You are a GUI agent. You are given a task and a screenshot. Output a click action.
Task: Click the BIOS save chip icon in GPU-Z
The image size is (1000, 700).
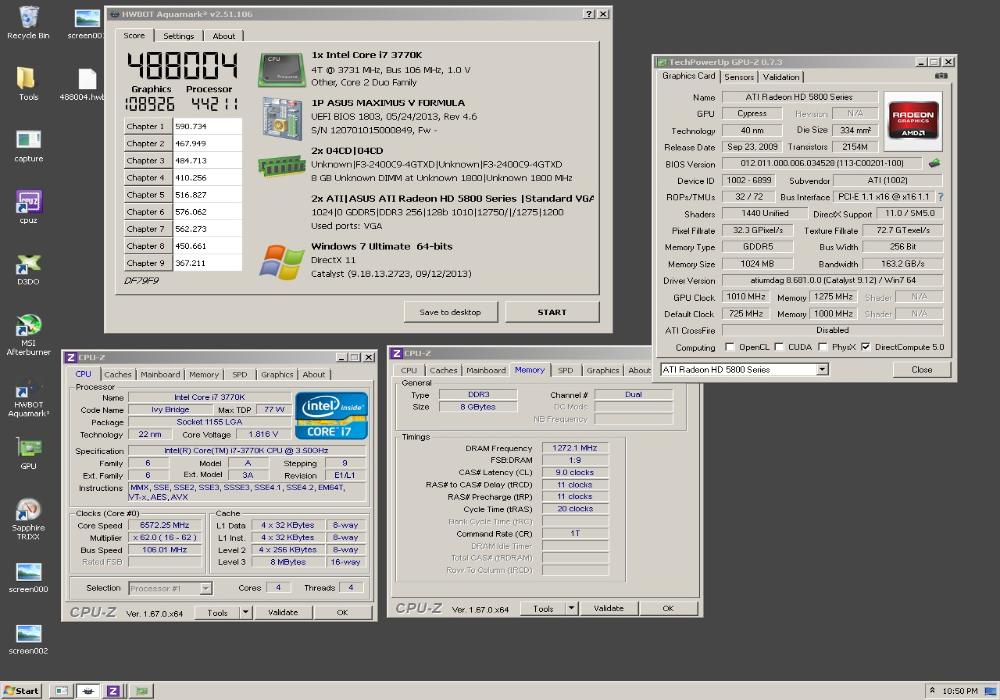(934, 163)
